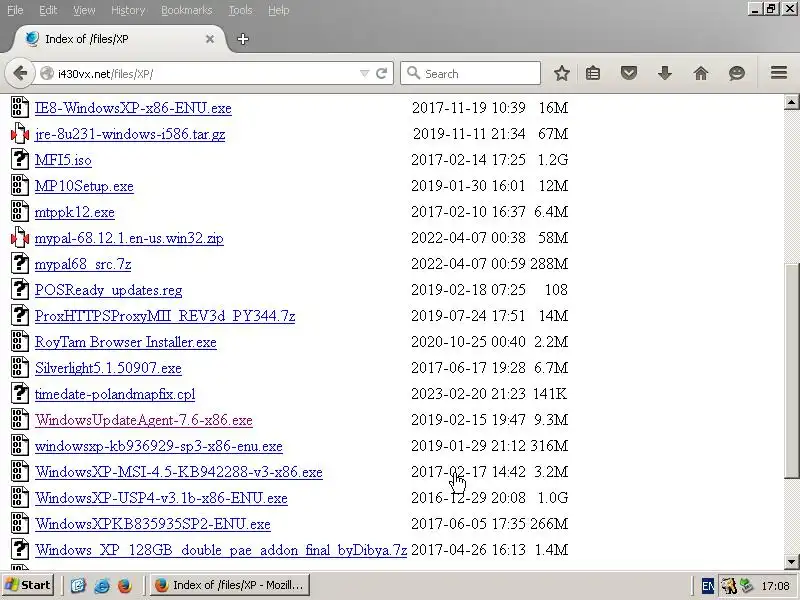Reload the page with the refresh icon
This screenshot has width=800, height=600.
[382, 73]
